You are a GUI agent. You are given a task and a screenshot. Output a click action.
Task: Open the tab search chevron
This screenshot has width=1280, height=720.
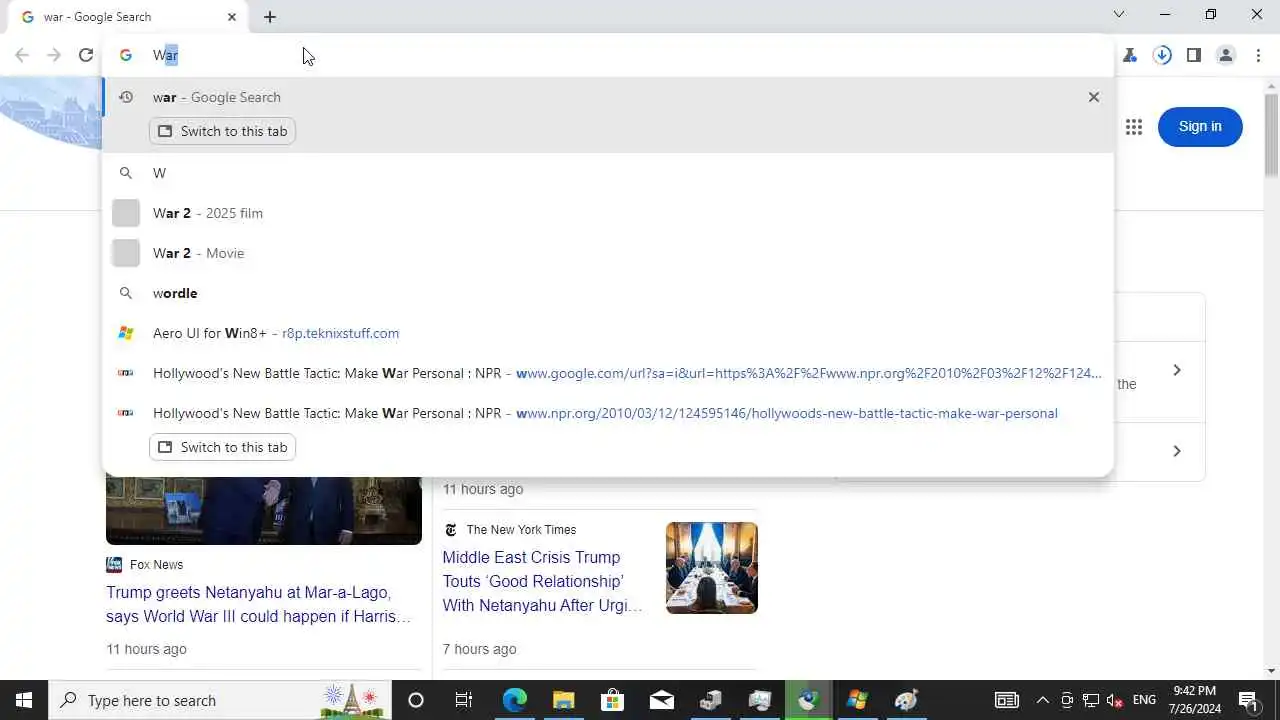pyautogui.click(x=1119, y=14)
